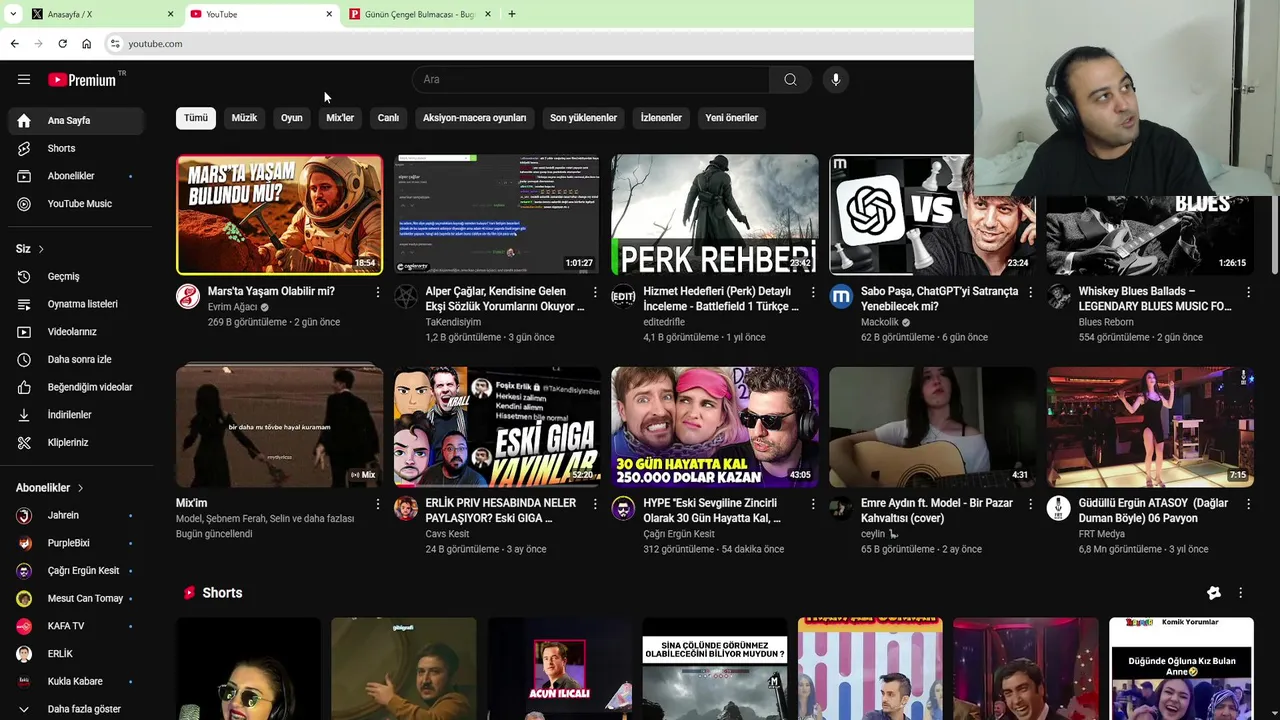
Task: Open TaKendisiyim channel link
Action: click(x=453, y=322)
